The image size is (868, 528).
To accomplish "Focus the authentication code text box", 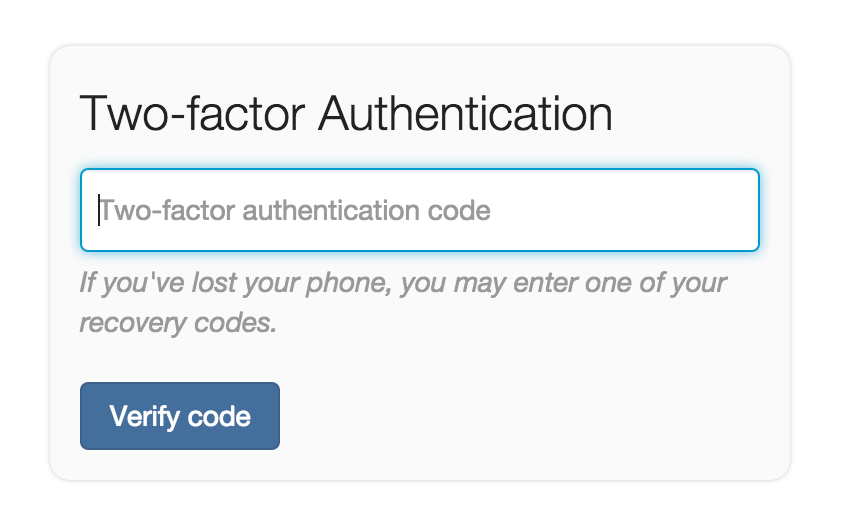I will pos(419,210).
